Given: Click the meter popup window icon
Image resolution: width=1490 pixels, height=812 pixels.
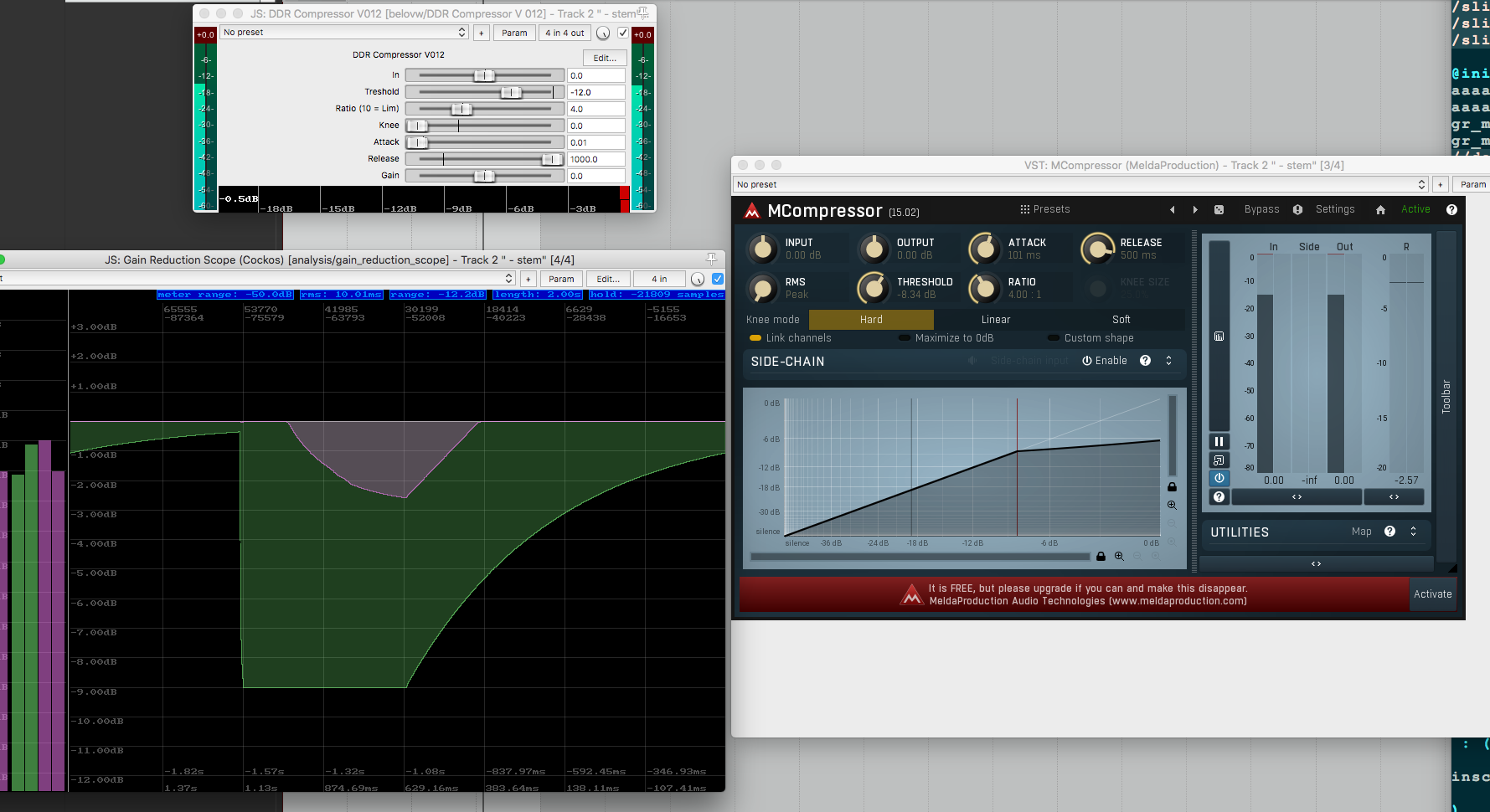Looking at the screenshot, I should 1219,460.
